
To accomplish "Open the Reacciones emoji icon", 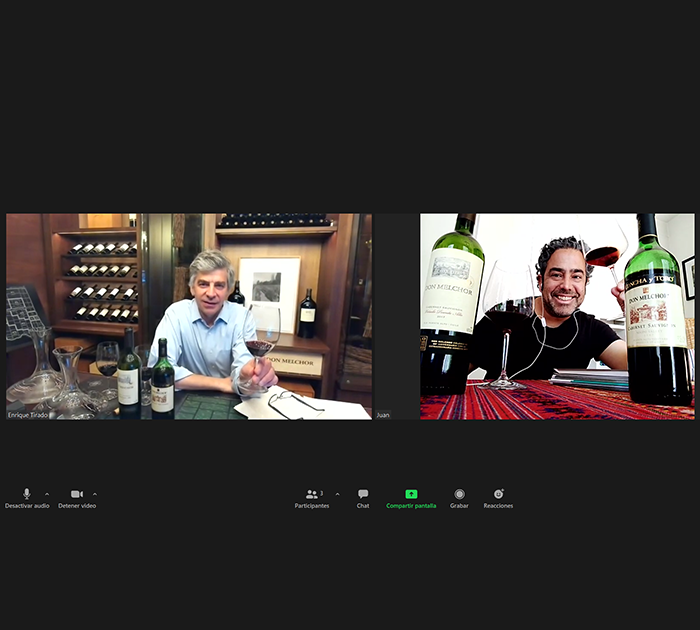I will click(x=498, y=494).
